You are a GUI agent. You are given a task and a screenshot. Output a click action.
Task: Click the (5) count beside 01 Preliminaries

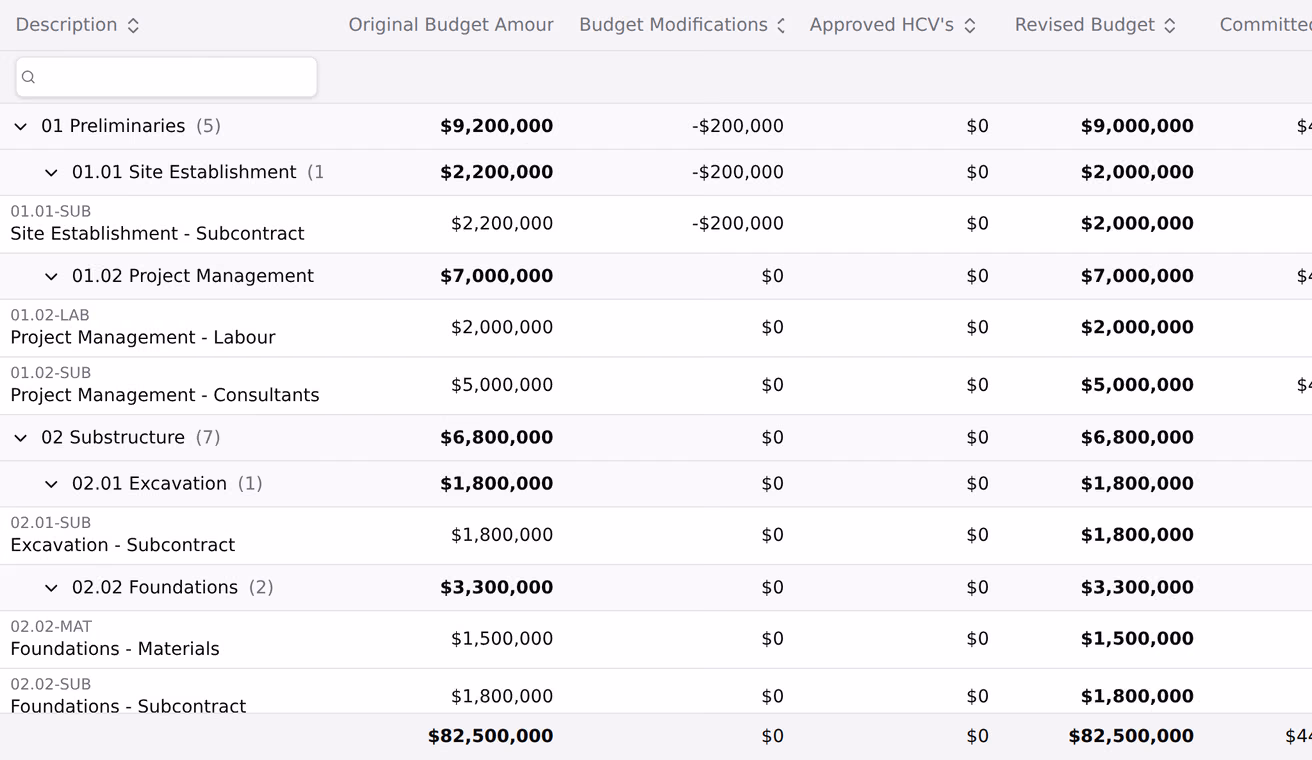pyautogui.click(x=208, y=127)
